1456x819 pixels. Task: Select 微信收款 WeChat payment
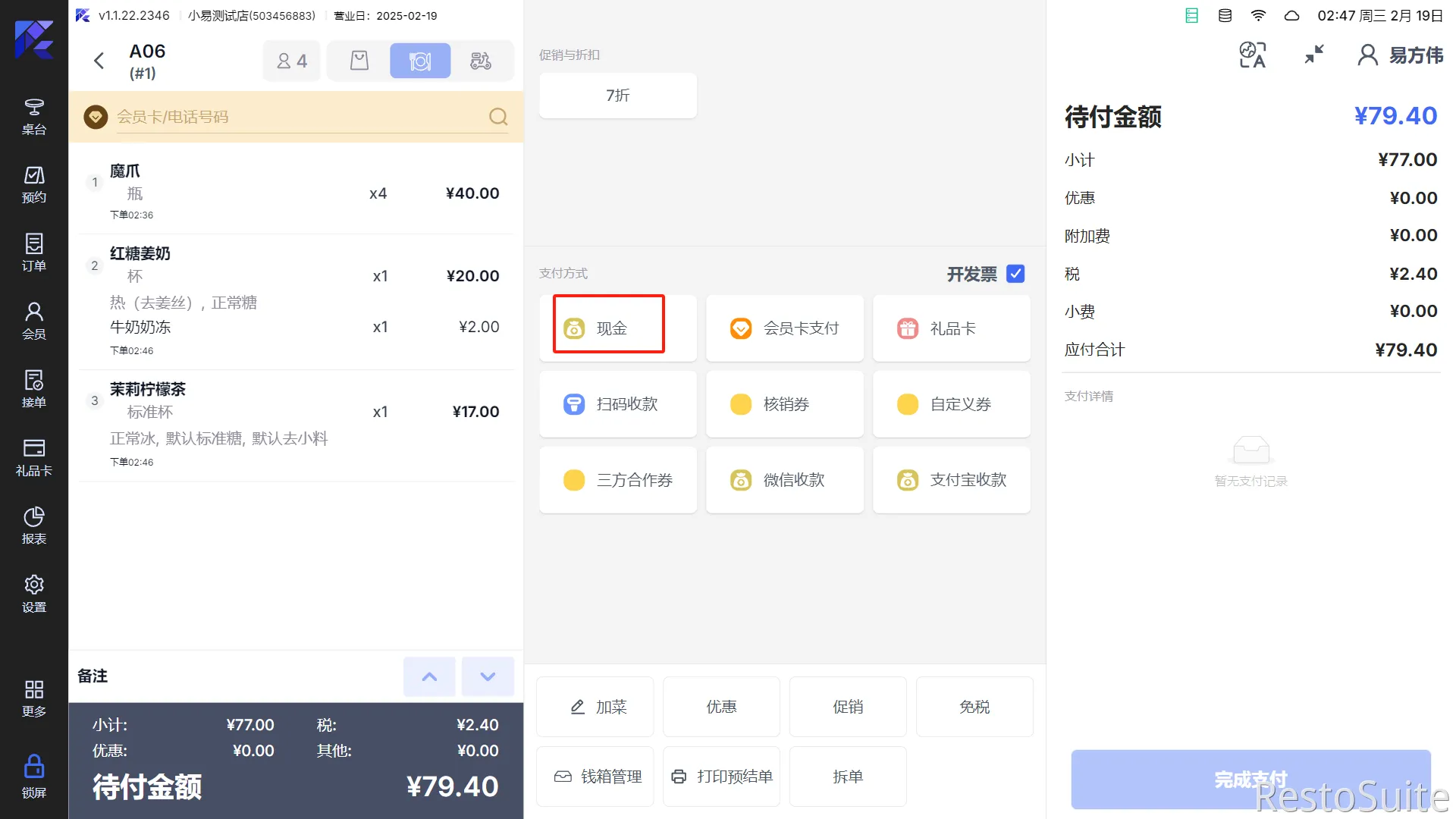pyautogui.click(x=784, y=480)
